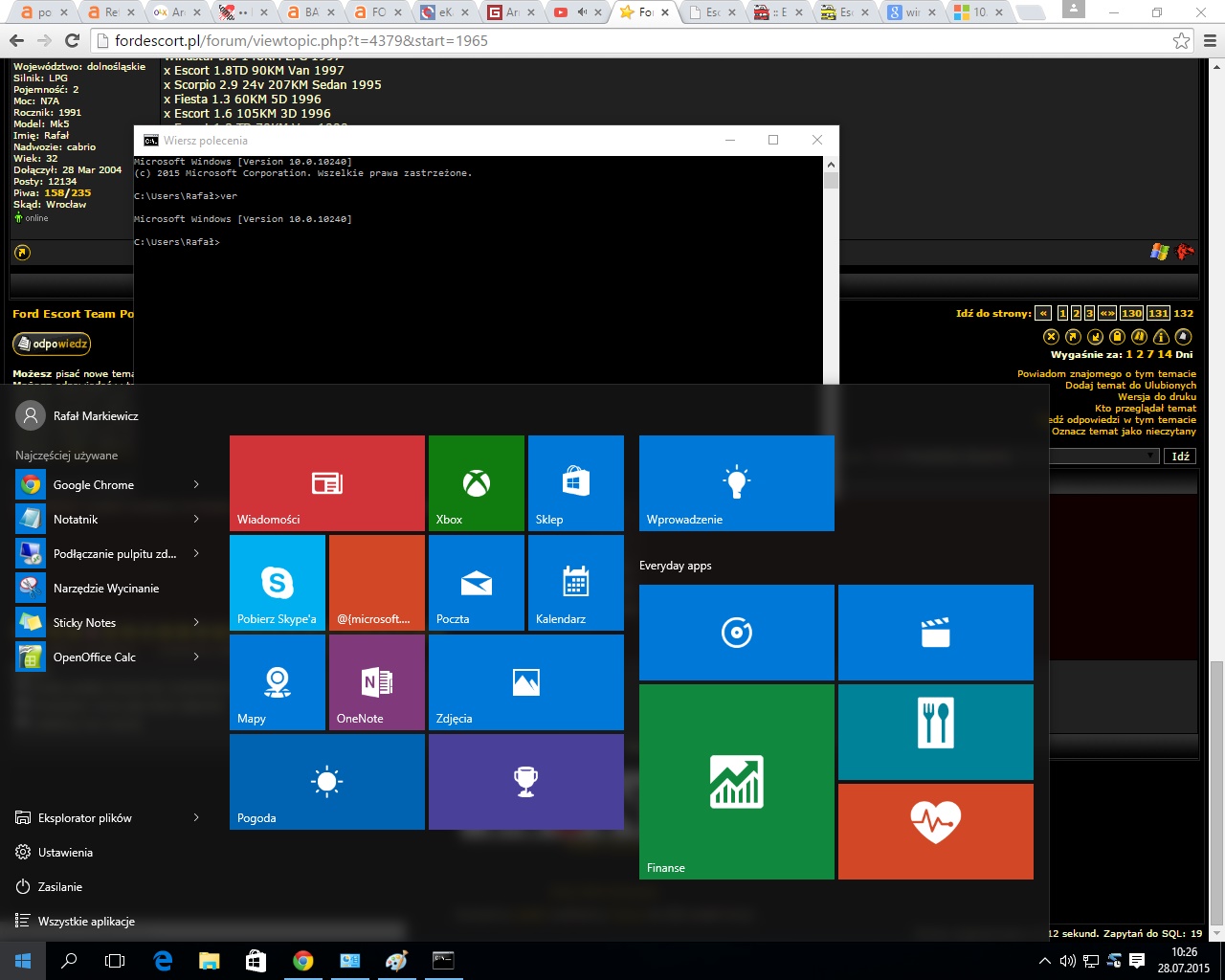Expand Google Chrome jump list arrow
1225x980 pixels.
point(196,485)
